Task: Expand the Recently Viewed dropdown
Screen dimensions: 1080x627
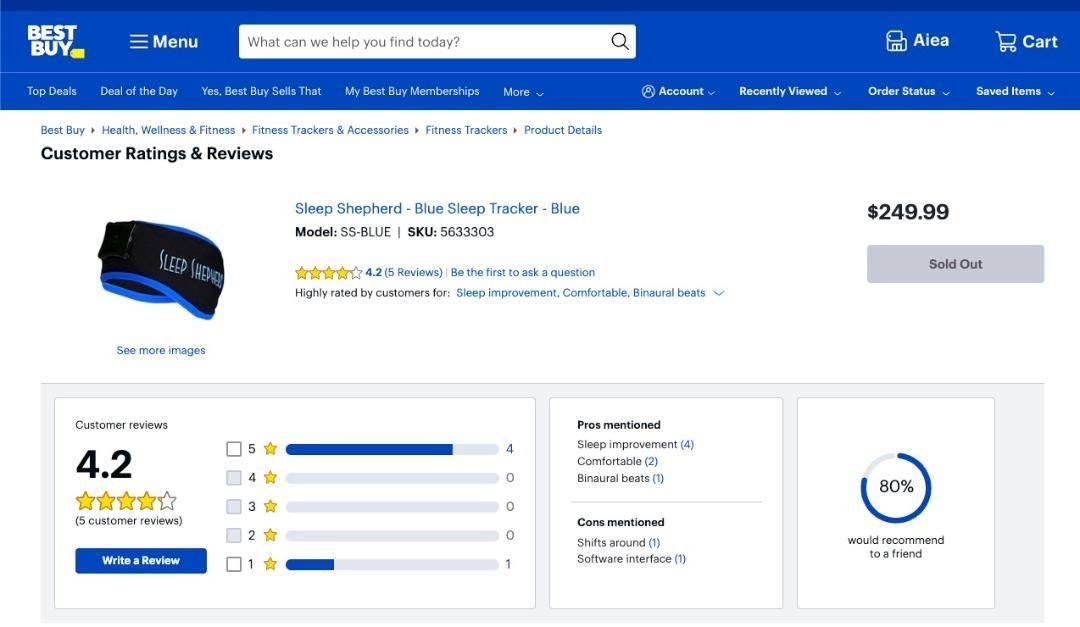Action: click(x=790, y=92)
